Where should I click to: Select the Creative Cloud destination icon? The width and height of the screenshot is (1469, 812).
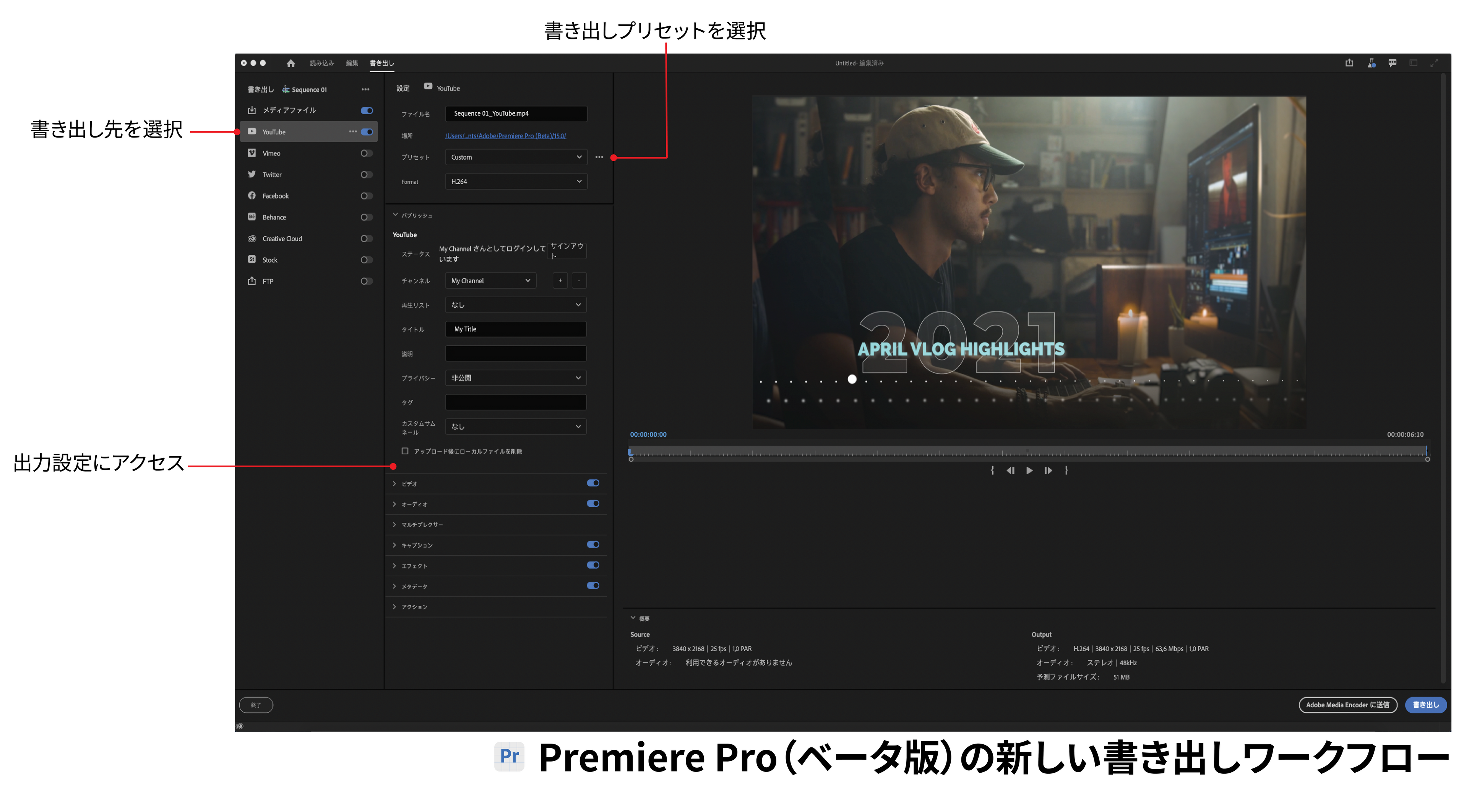click(x=252, y=238)
